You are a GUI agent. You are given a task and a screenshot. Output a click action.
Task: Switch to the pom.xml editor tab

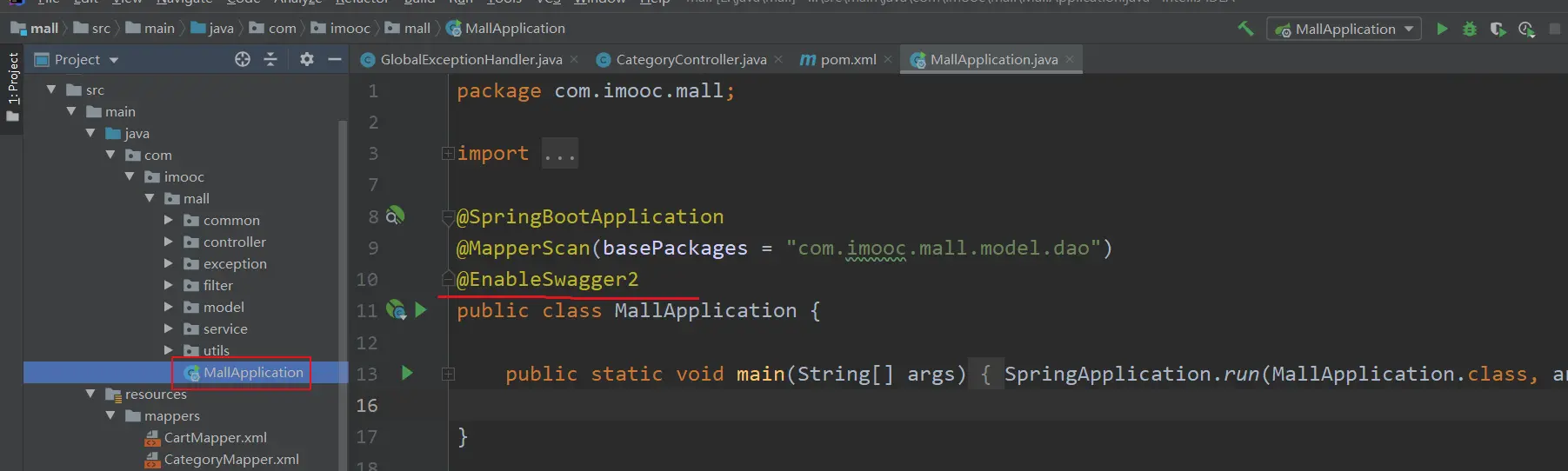tap(847, 59)
